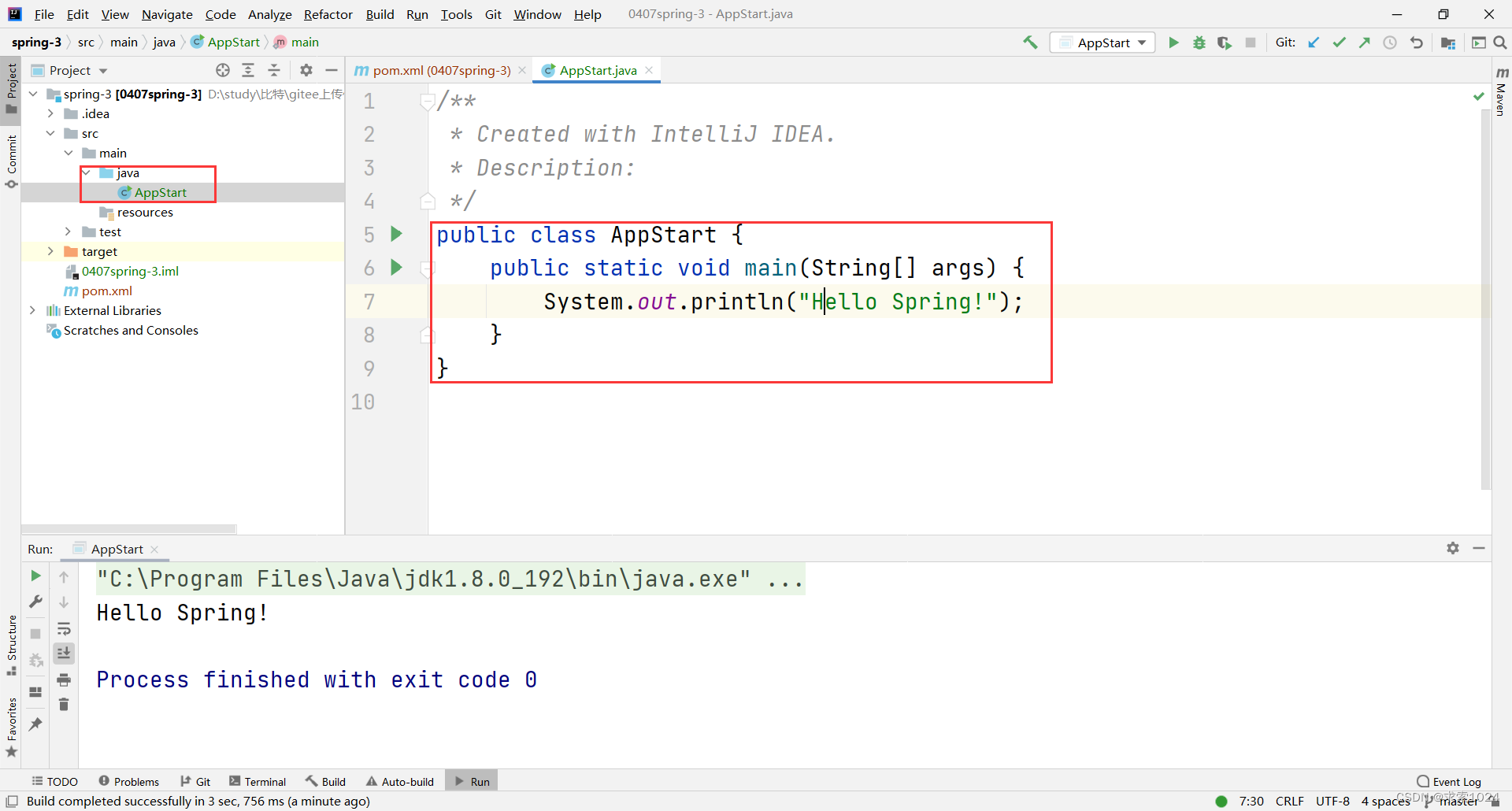Screen dimensions: 1512x811
Task: Hide the Project panel with minus icon
Action: click(x=332, y=70)
